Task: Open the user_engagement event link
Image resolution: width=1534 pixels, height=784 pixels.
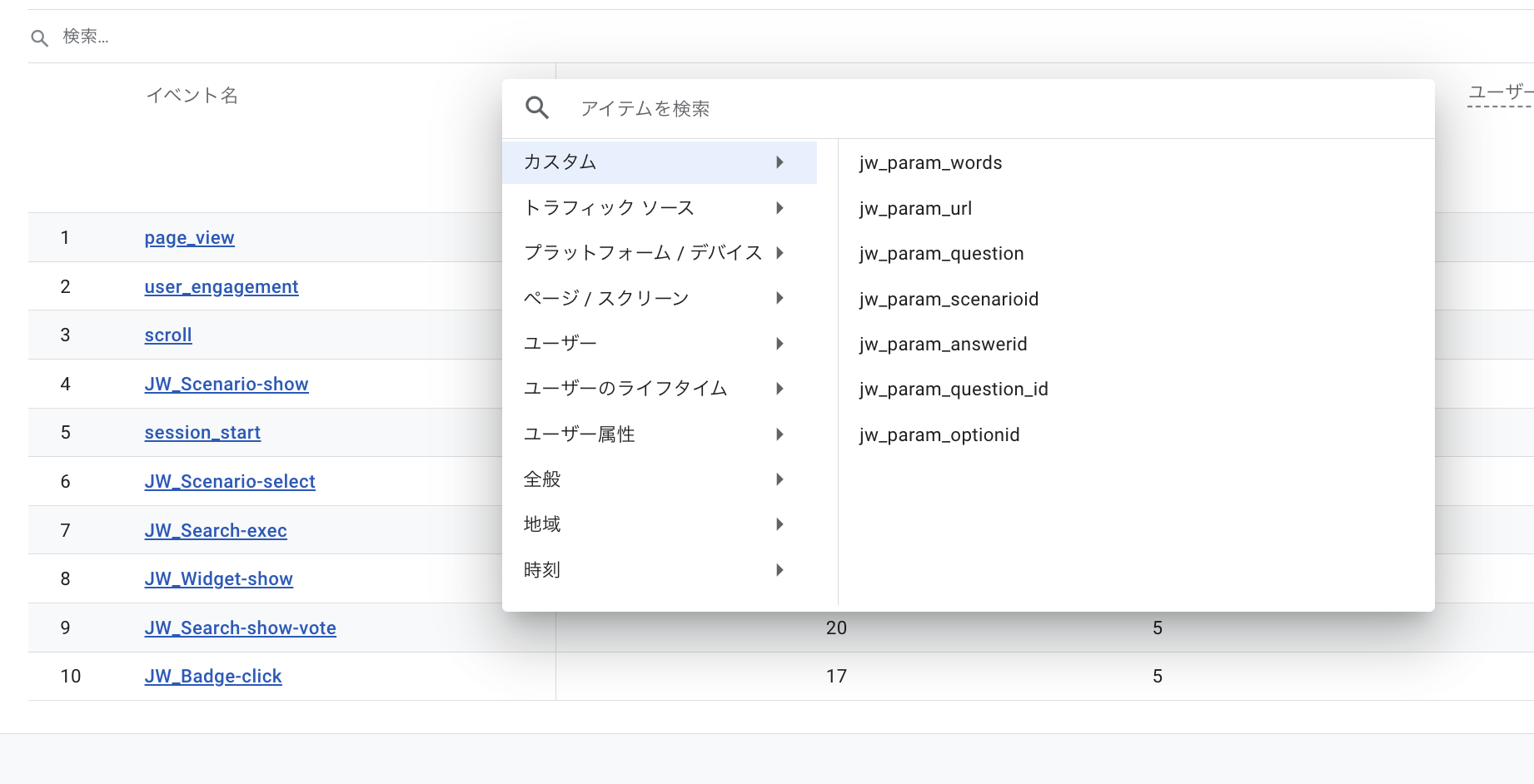Action: coord(221,287)
